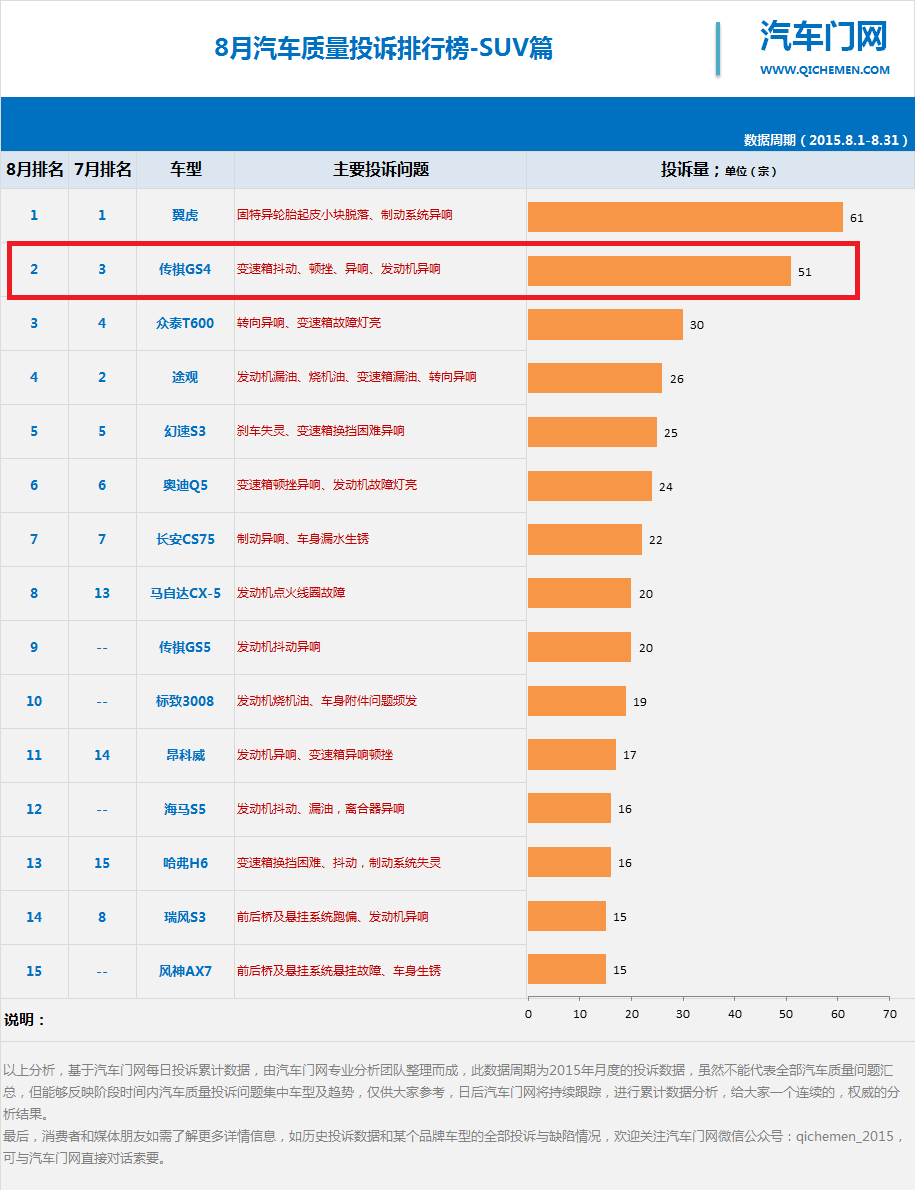Click the orange bar for 哈弗H6
915x1190 pixels.
[x=569, y=862]
